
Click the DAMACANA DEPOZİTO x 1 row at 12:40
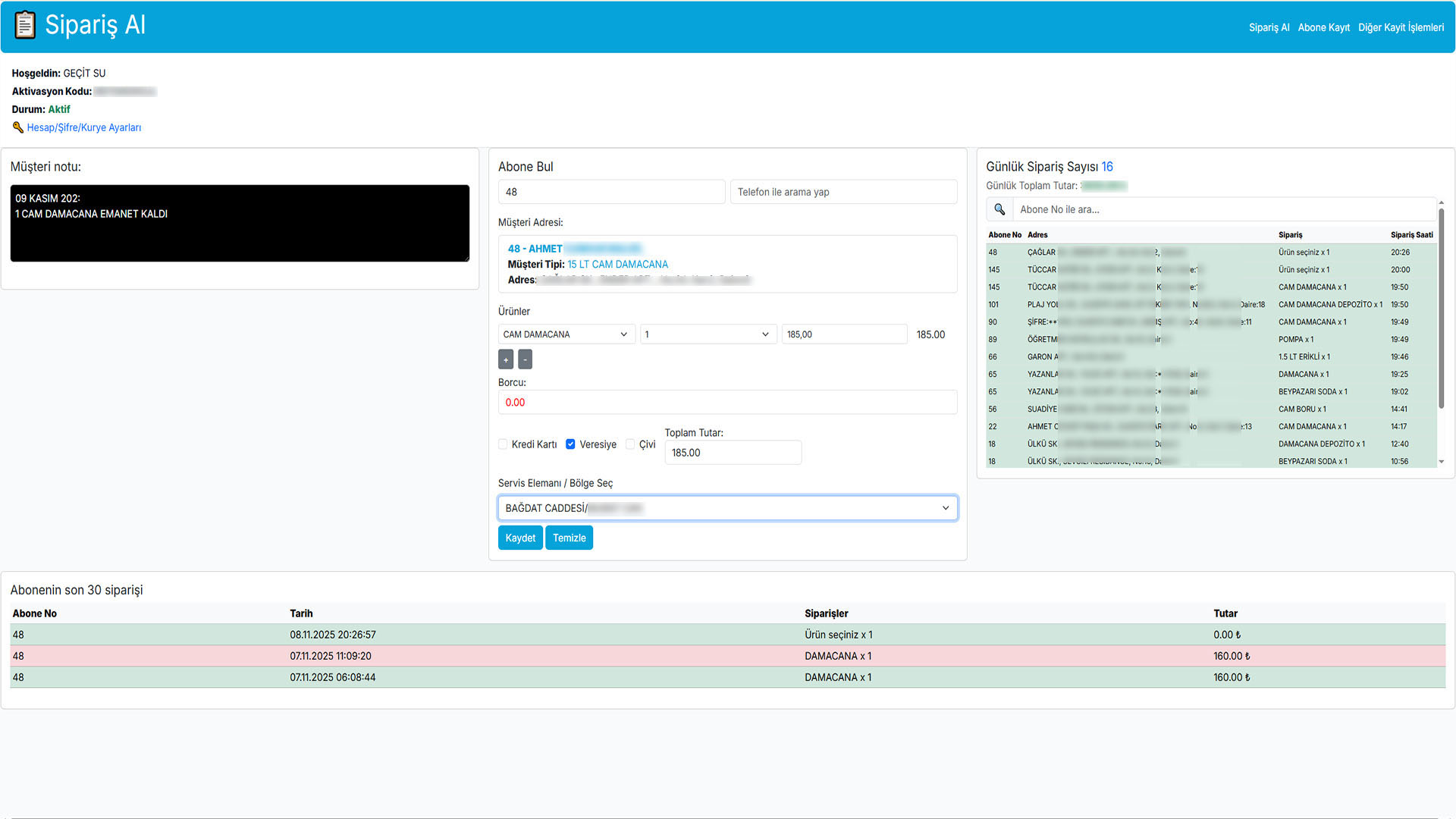point(1211,444)
